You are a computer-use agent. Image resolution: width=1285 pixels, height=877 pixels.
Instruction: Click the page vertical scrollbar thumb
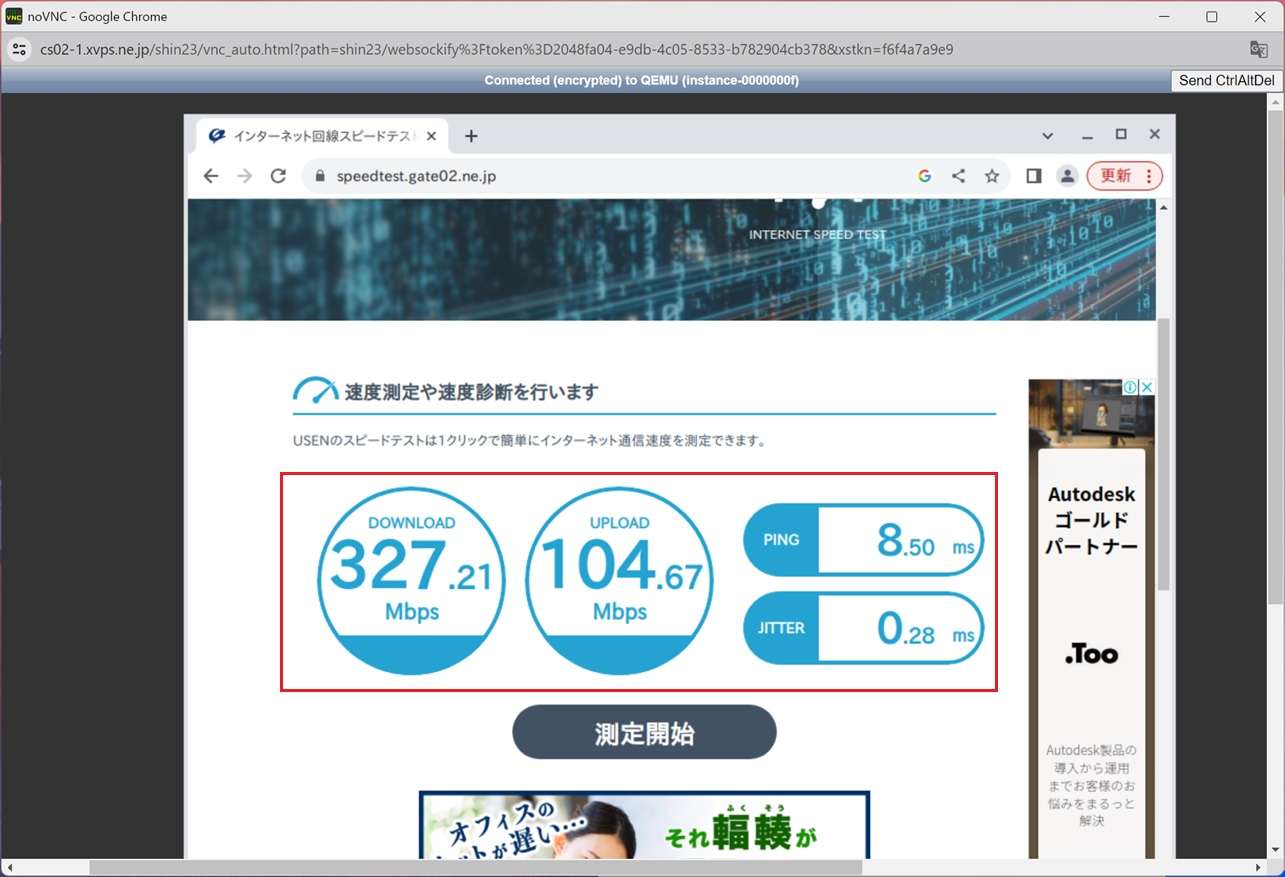click(1163, 455)
